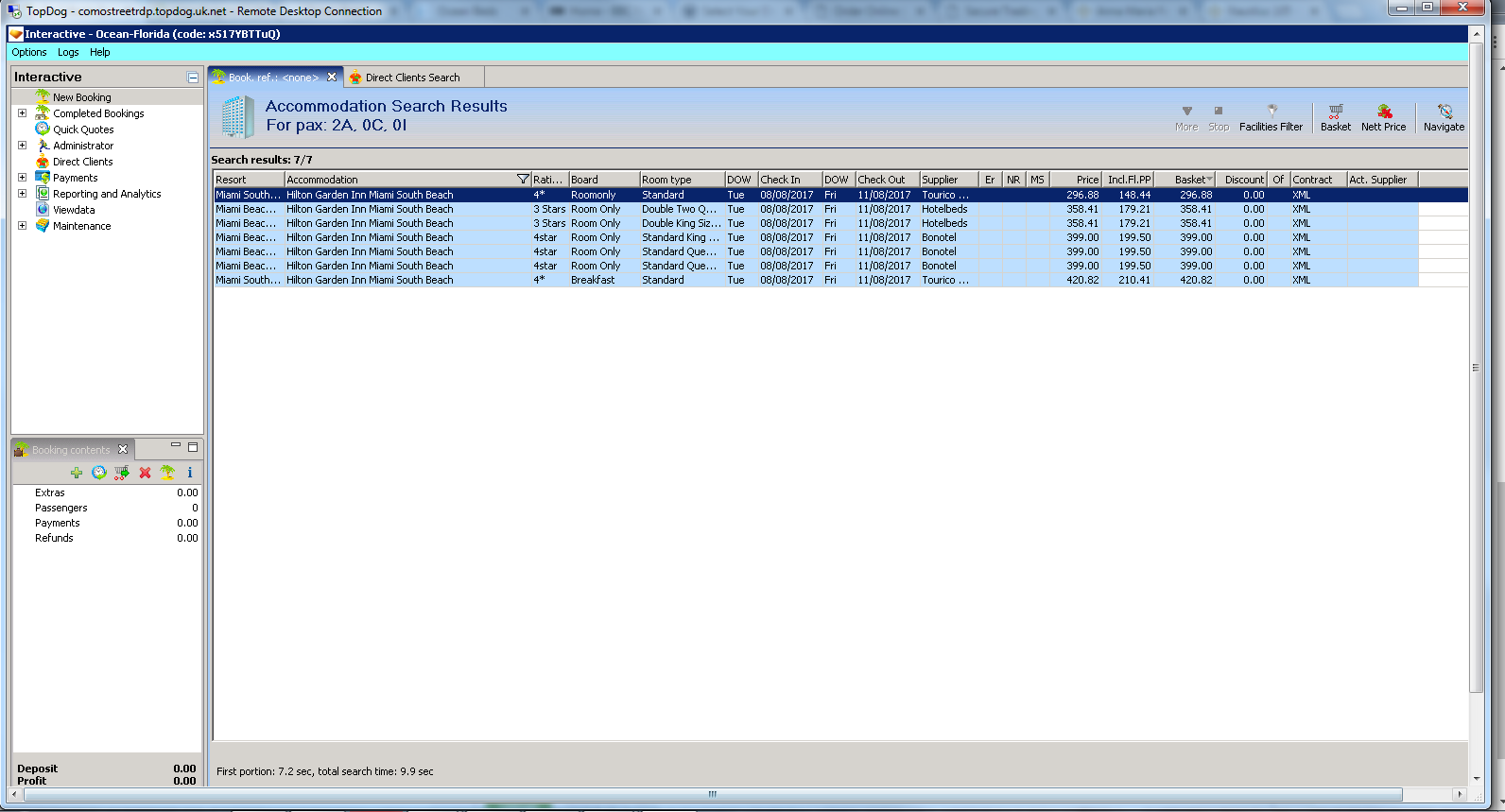1505x812 pixels.
Task: Expand the Administrator tree node
Action: pos(23,146)
